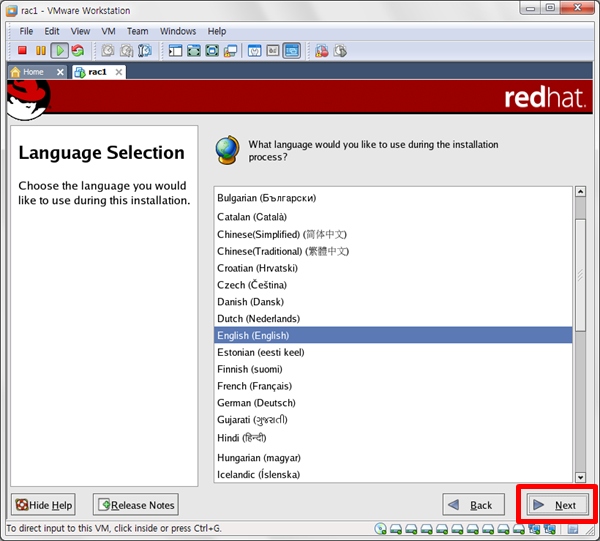
Task: Close the Home tab
Action: [60, 72]
